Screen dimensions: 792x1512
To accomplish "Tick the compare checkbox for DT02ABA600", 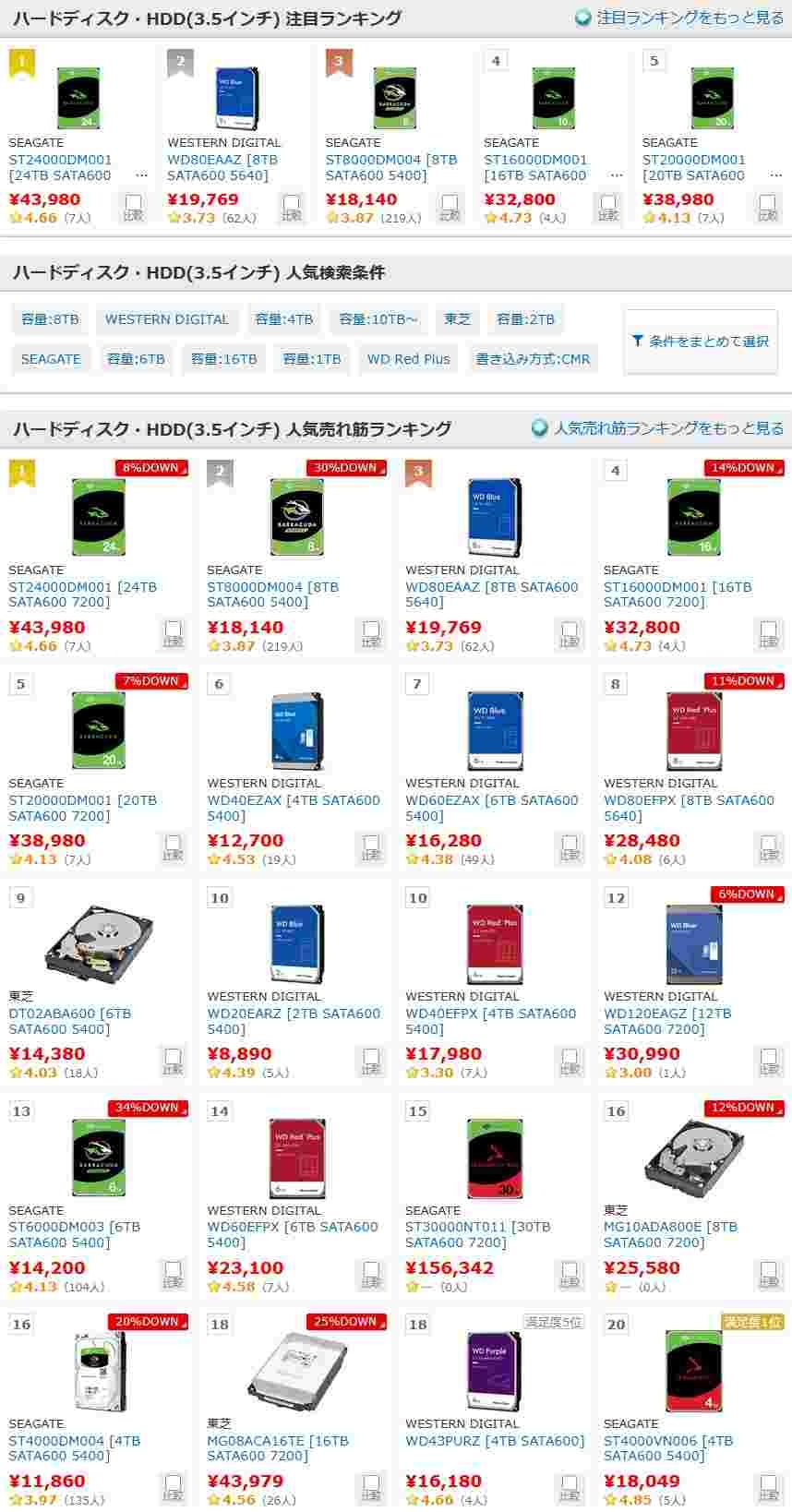I will coord(173,1061).
